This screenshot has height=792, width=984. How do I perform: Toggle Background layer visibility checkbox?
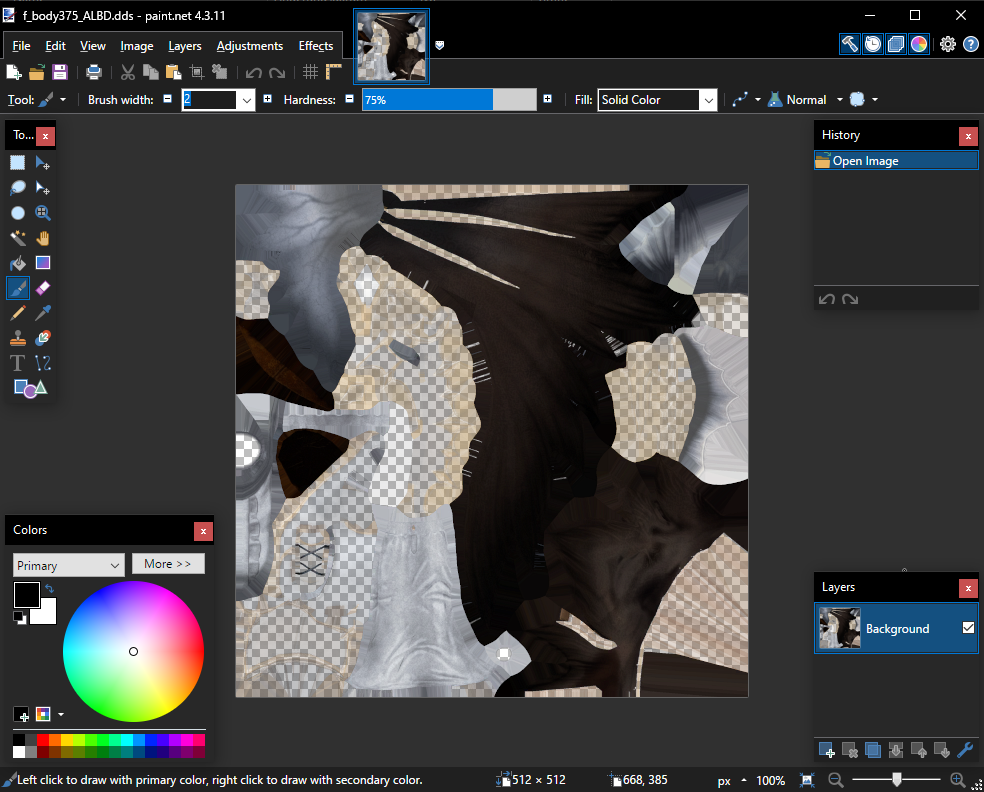(x=968, y=628)
